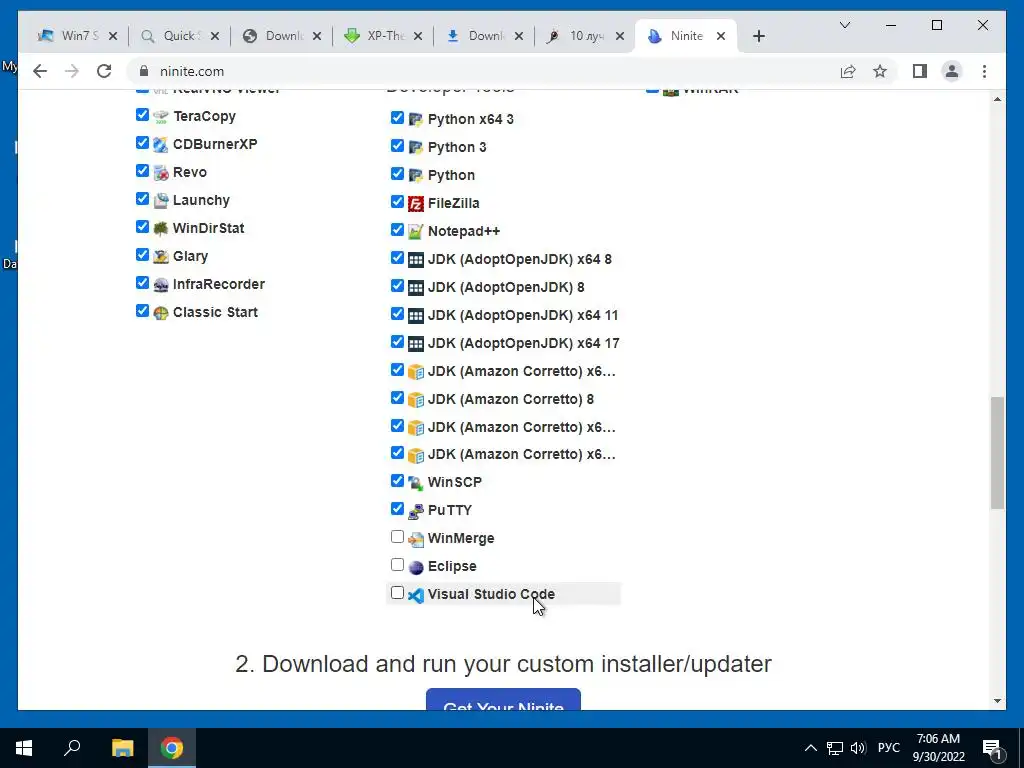This screenshot has width=1024, height=768.
Task: Click the Revo uninstaller icon
Action: pos(161,172)
